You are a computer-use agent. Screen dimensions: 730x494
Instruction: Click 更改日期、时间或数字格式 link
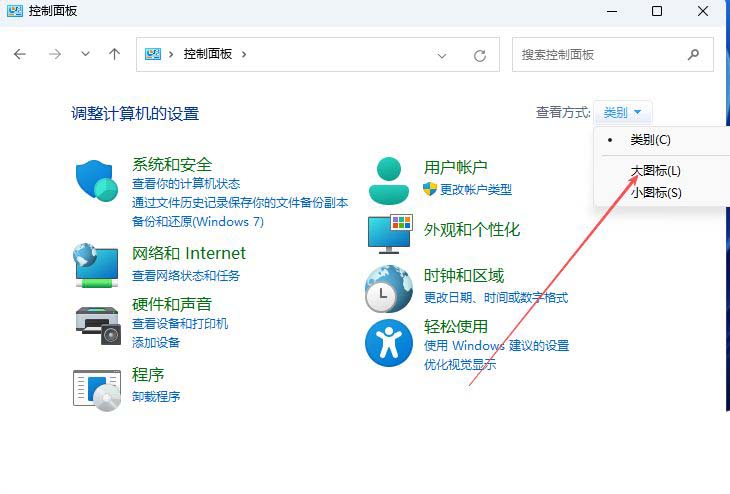tap(496, 298)
